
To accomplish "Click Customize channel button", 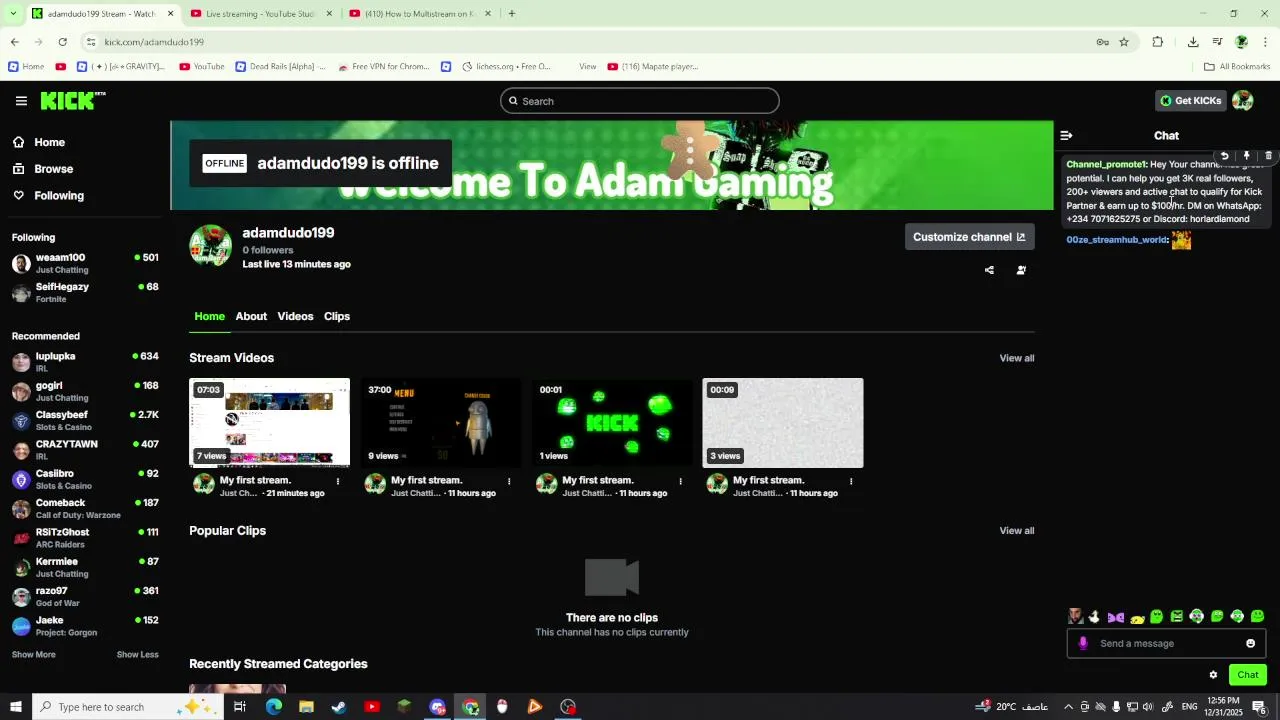I will click(969, 237).
